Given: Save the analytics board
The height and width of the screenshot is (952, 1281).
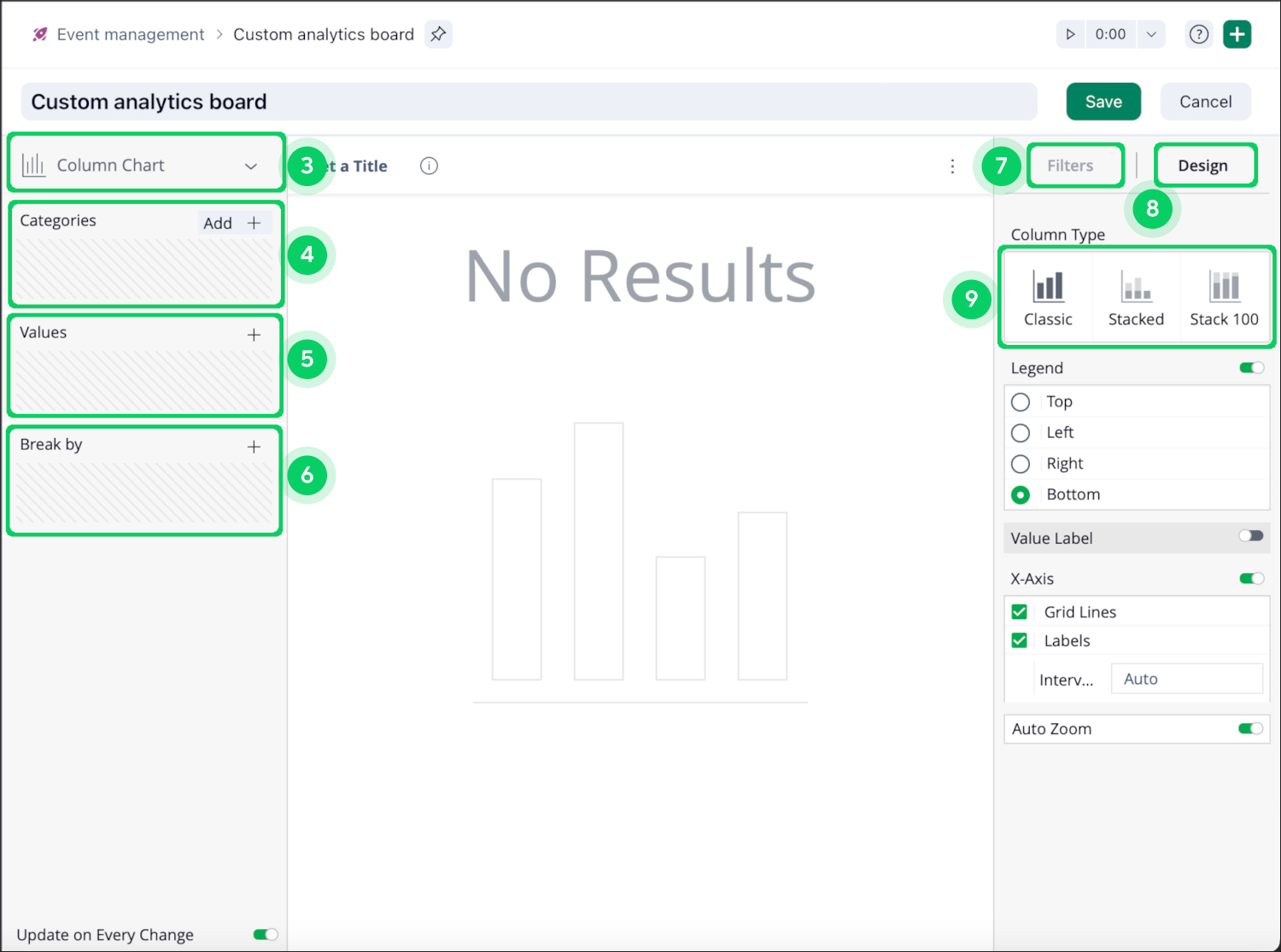Looking at the screenshot, I should [x=1103, y=102].
